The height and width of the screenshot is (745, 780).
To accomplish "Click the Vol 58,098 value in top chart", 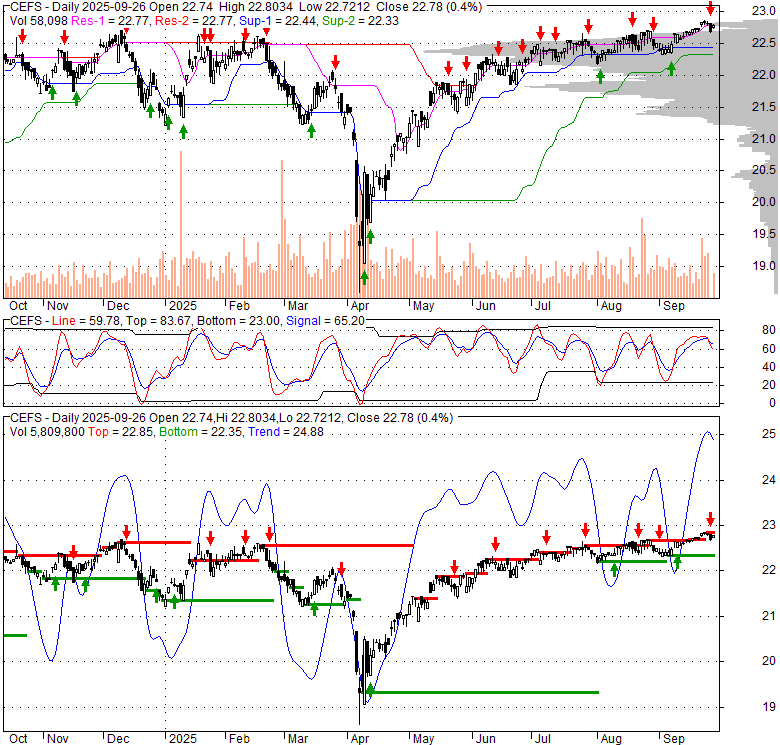I will 39,21.
